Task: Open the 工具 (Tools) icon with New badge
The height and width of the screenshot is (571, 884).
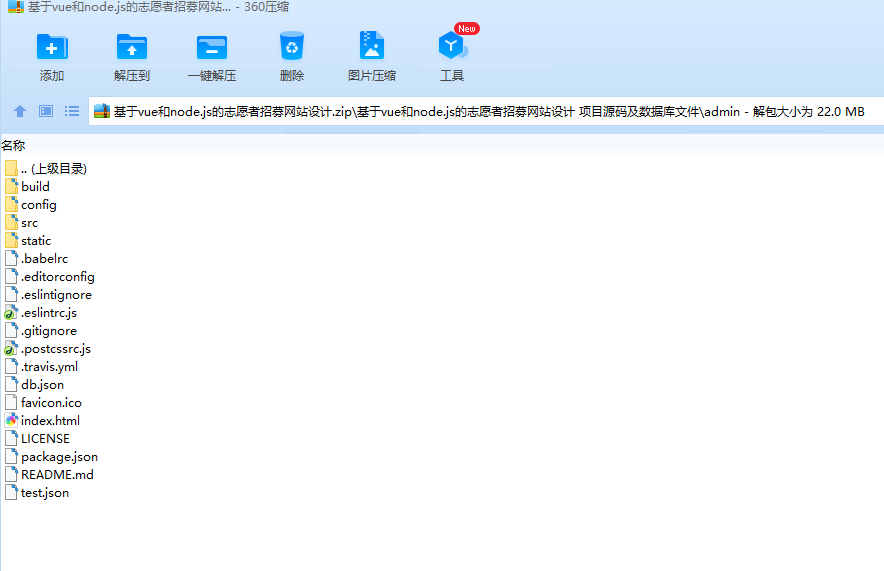Action: coord(453,46)
